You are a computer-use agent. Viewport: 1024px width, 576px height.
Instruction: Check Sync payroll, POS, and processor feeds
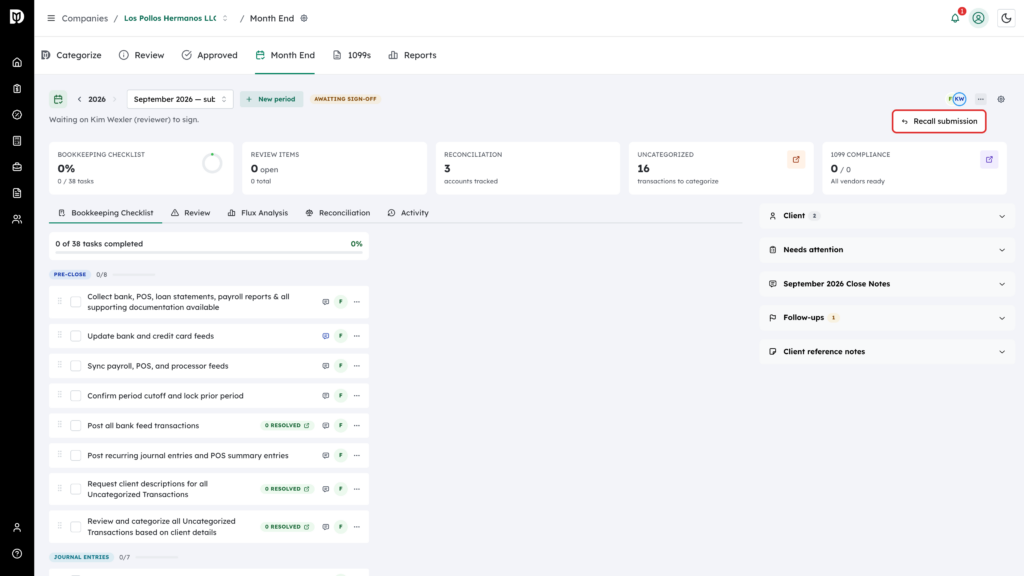[x=76, y=366]
